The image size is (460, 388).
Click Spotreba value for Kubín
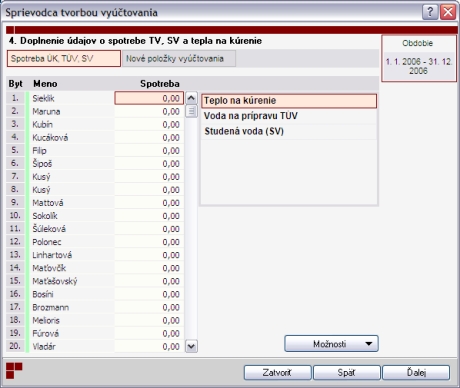point(149,124)
